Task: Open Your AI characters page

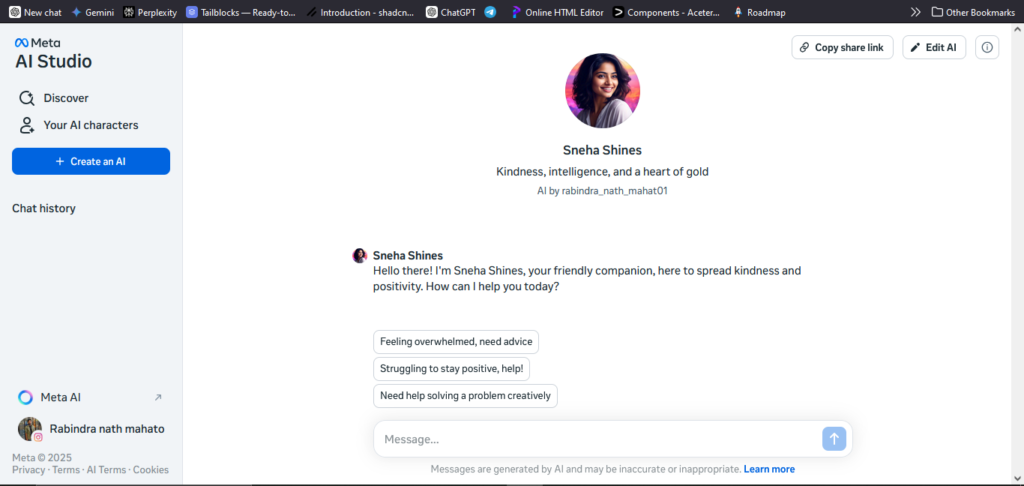Action: (x=78, y=125)
